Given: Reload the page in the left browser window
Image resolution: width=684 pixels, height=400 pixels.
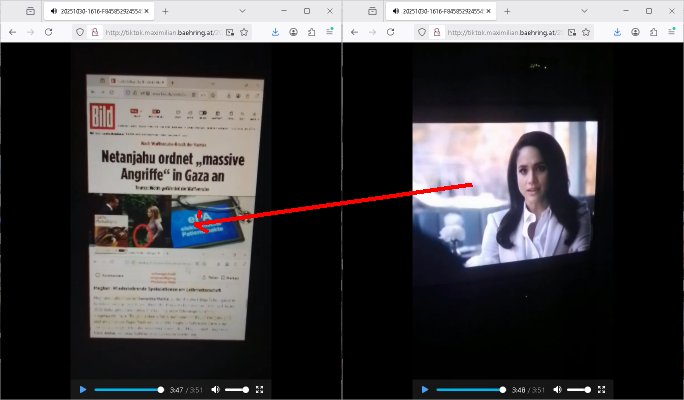Looking at the screenshot, I should 48,32.
